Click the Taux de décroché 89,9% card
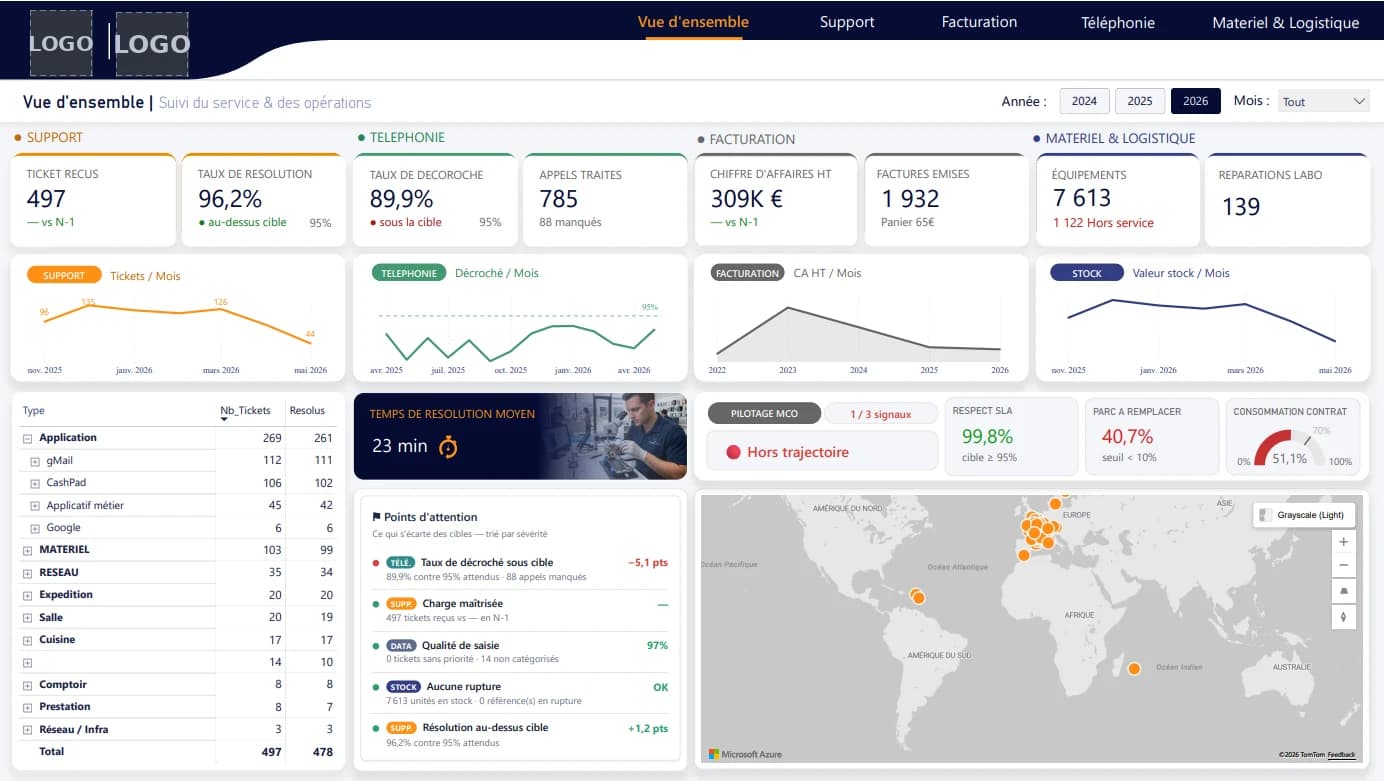 pos(435,200)
